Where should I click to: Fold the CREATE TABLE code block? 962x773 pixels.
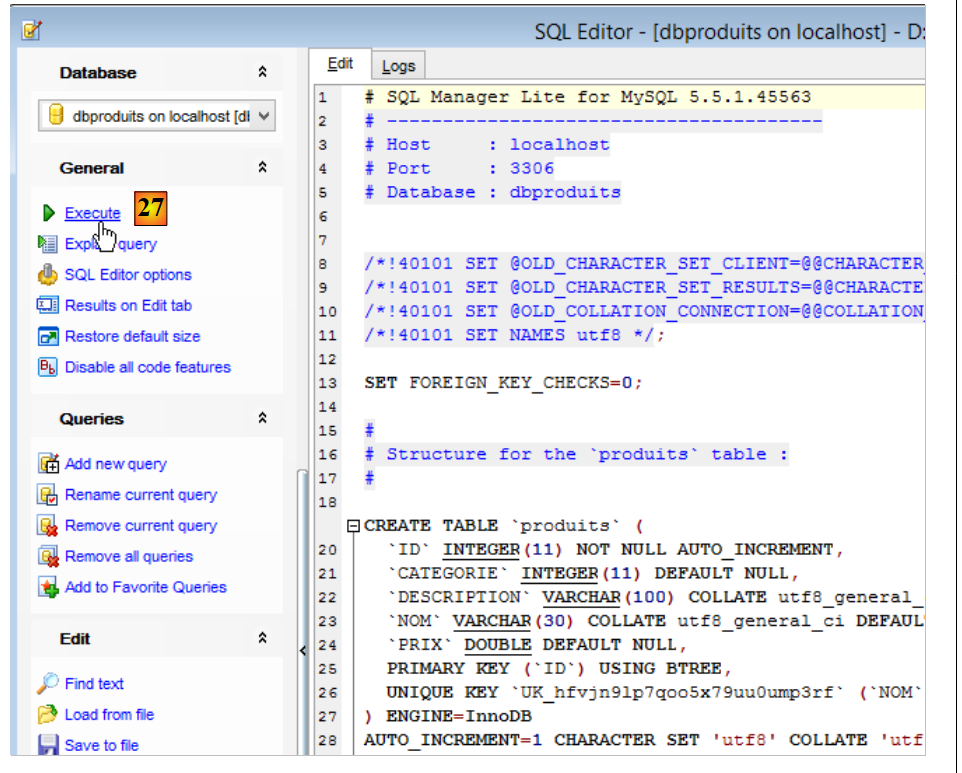(x=352, y=526)
